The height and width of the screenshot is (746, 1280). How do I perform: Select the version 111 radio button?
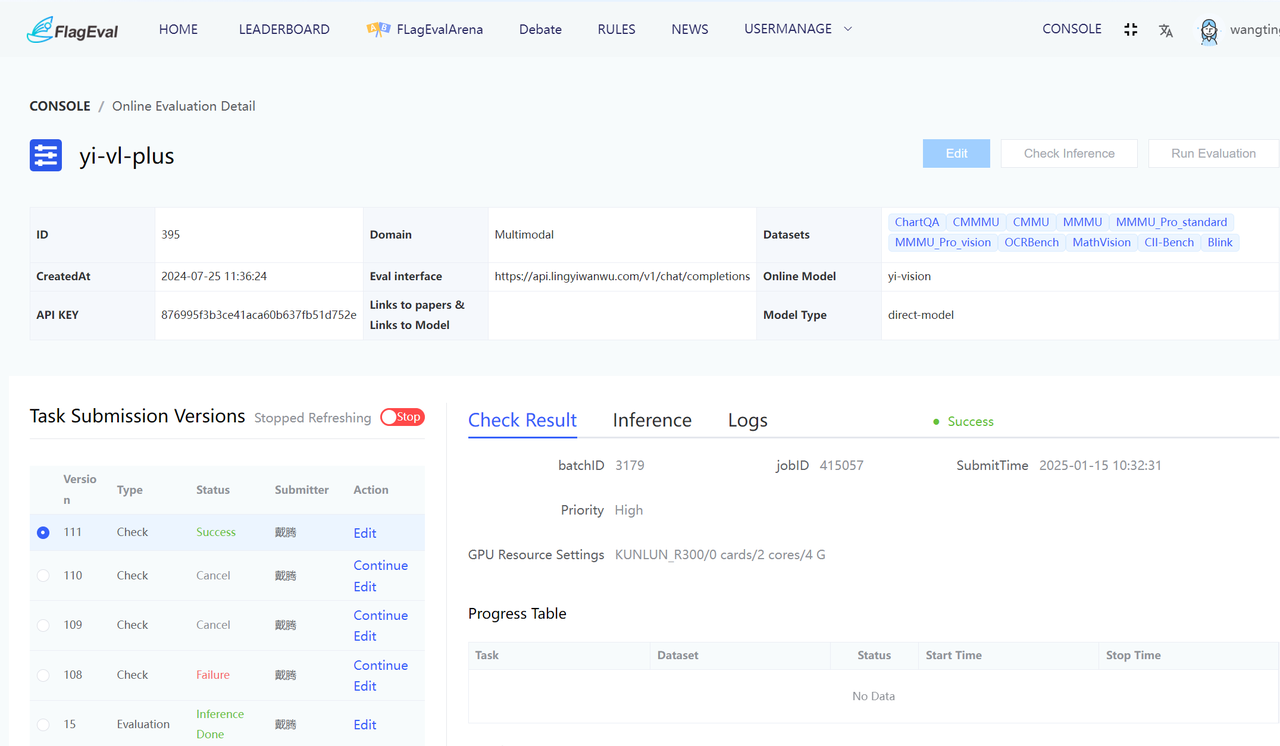coord(43,533)
